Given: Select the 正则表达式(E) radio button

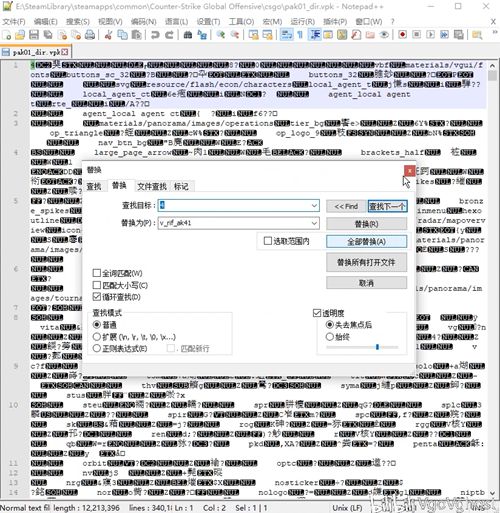Looking at the screenshot, I should tap(97, 348).
